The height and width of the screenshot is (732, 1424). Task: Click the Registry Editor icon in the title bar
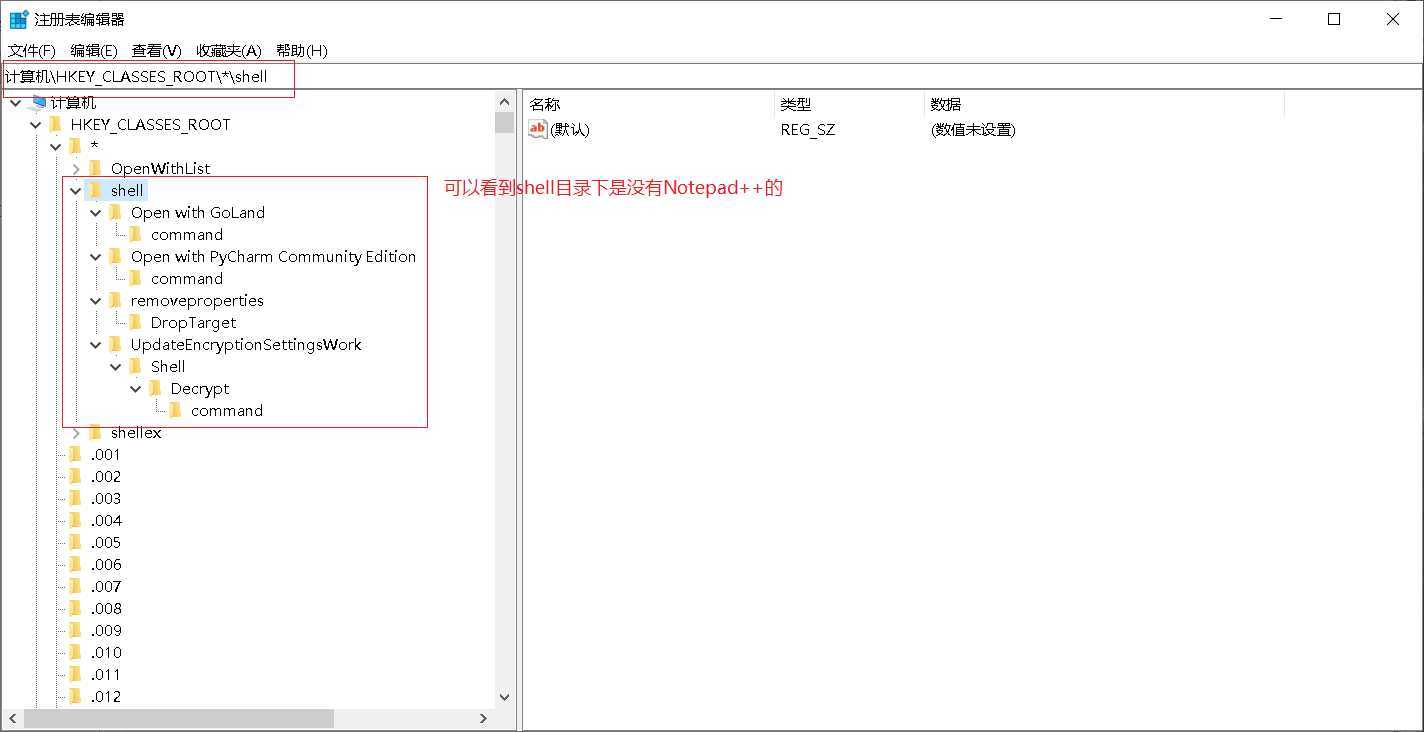tap(19, 19)
